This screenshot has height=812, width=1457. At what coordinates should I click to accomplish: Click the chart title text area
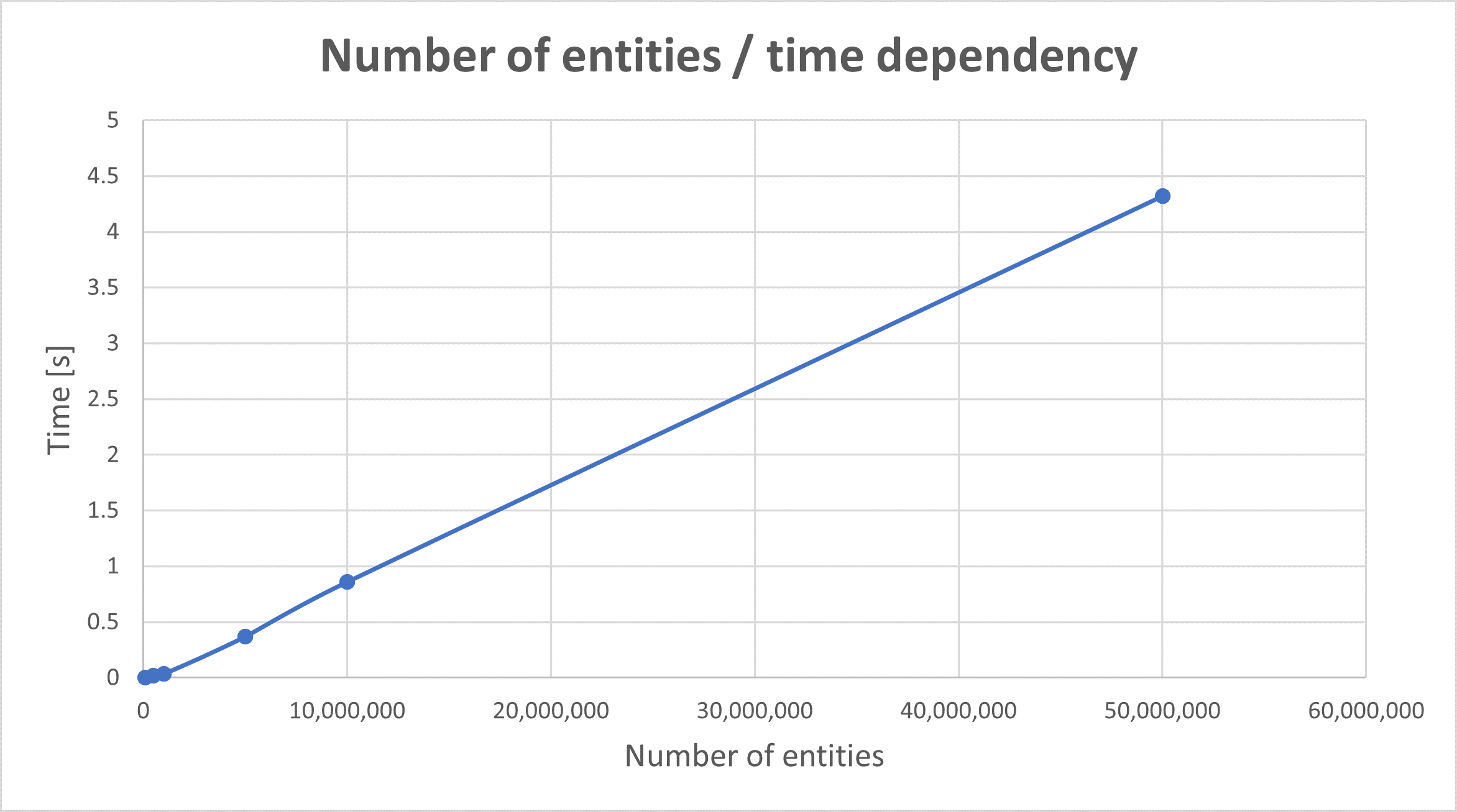coord(728,45)
